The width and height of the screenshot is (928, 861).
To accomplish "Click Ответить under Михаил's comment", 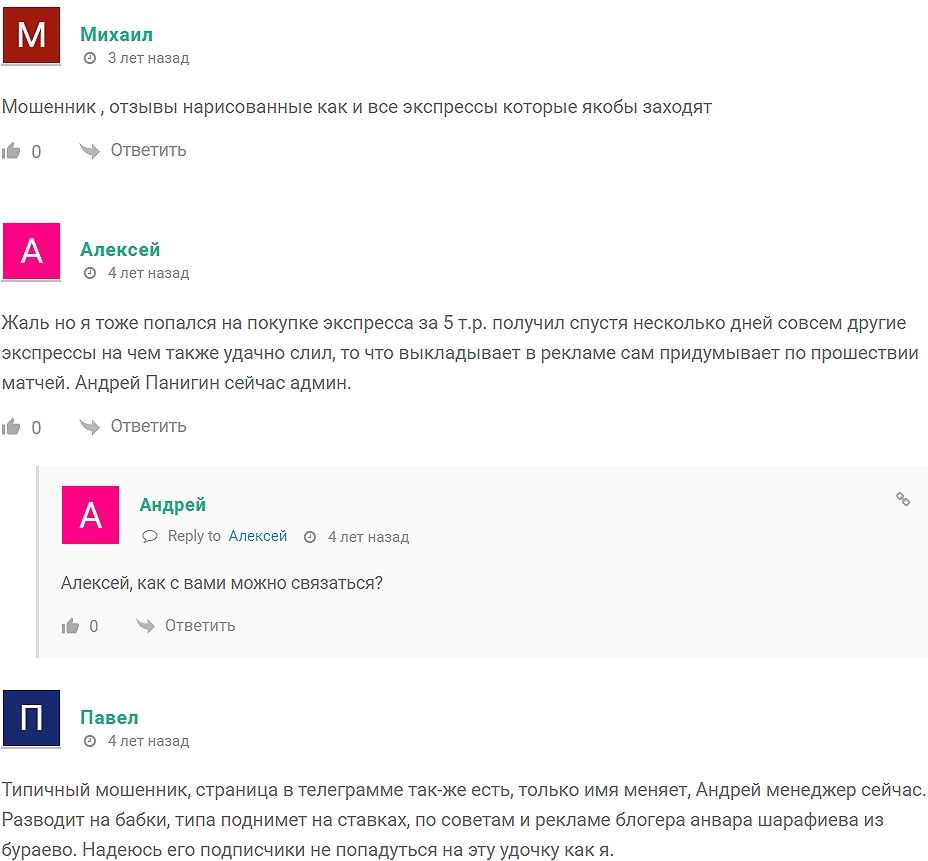I will (x=148, y=151).
